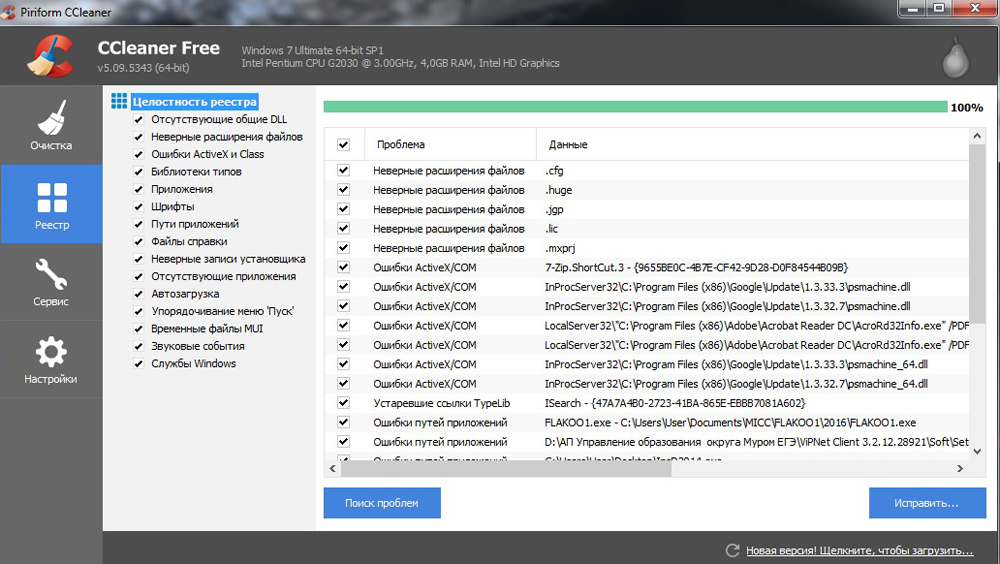Click the 100% scan progress bar

coord(635,107)
